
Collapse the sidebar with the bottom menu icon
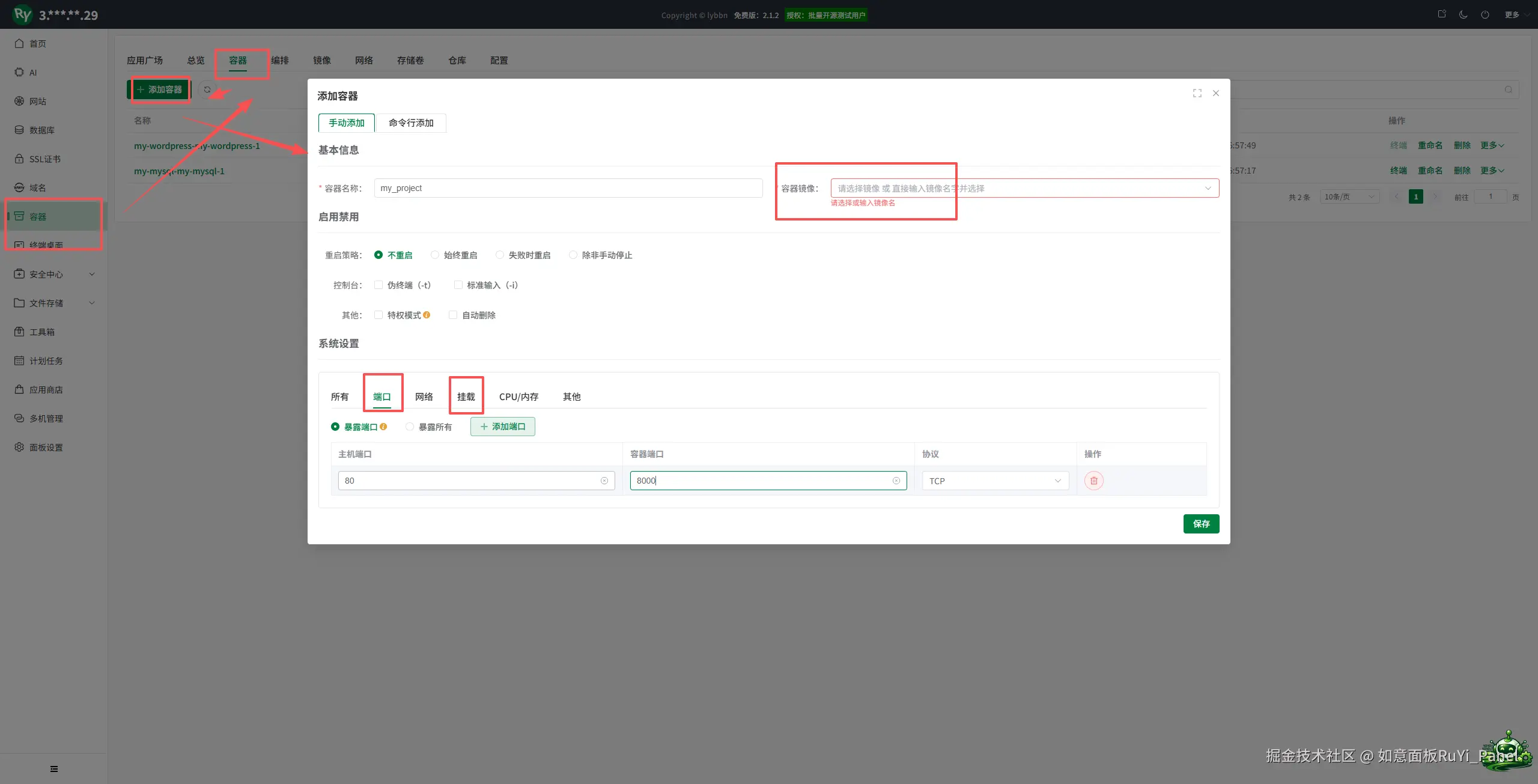(54, 769)
